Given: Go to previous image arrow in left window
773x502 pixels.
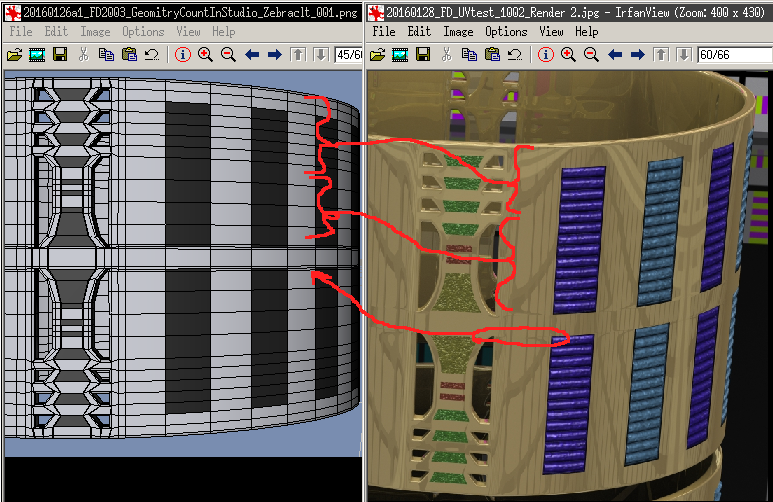Looking at the screenshot, I should click(252, 54).
